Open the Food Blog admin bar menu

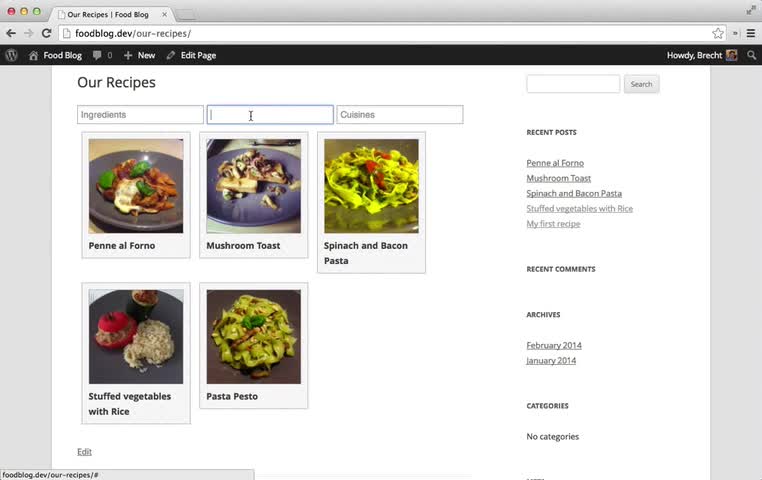click(55, 55)
